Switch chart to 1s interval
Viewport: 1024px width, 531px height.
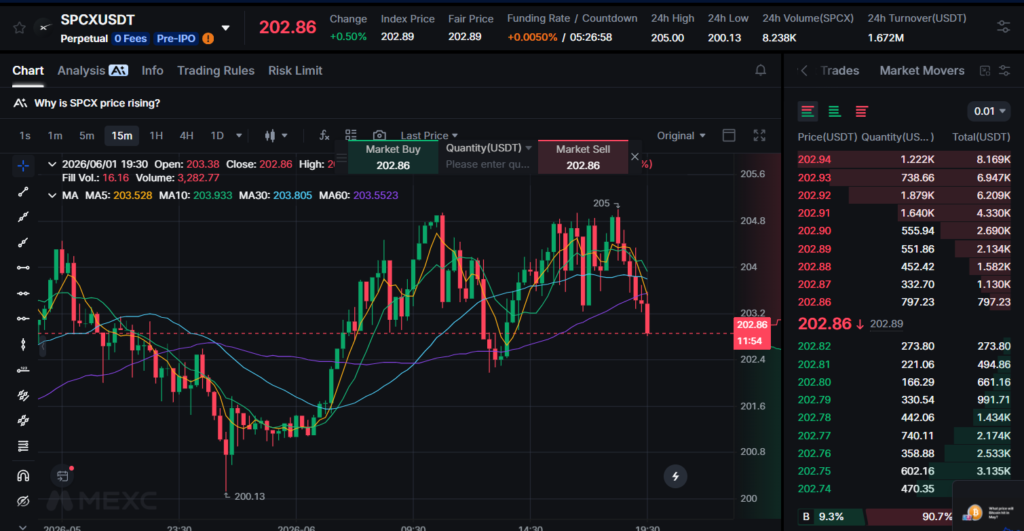(25, 135)
